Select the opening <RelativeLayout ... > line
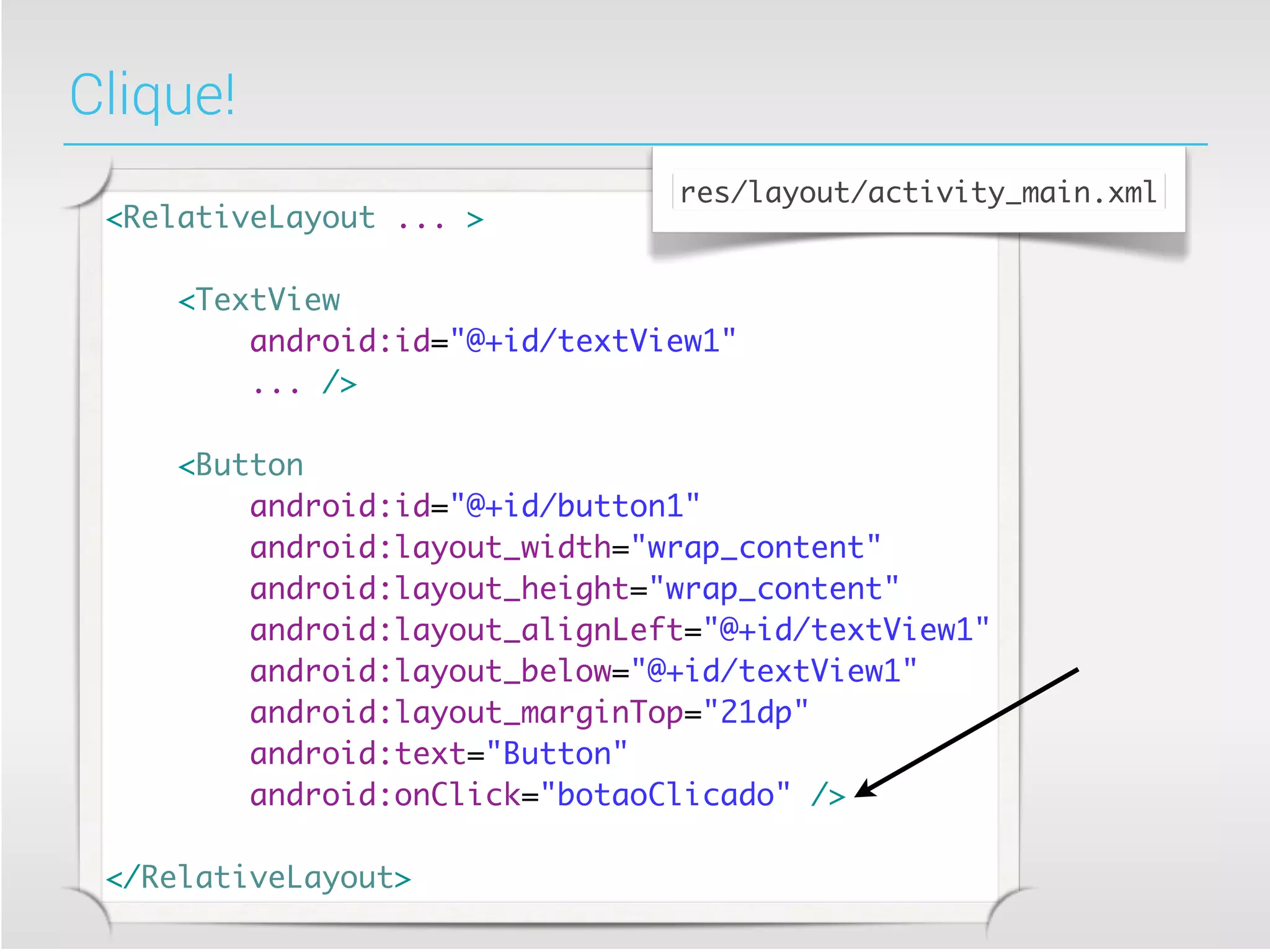This screenshot has width=1270, height=952. (x=295, y=218)
